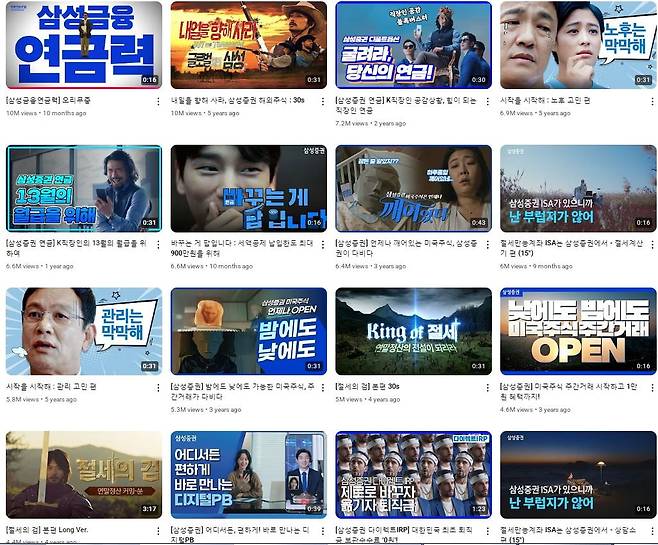Open the K직장인 공감상황 video title
The width and height of the screenshot is (658, 545).
point(406,105)
